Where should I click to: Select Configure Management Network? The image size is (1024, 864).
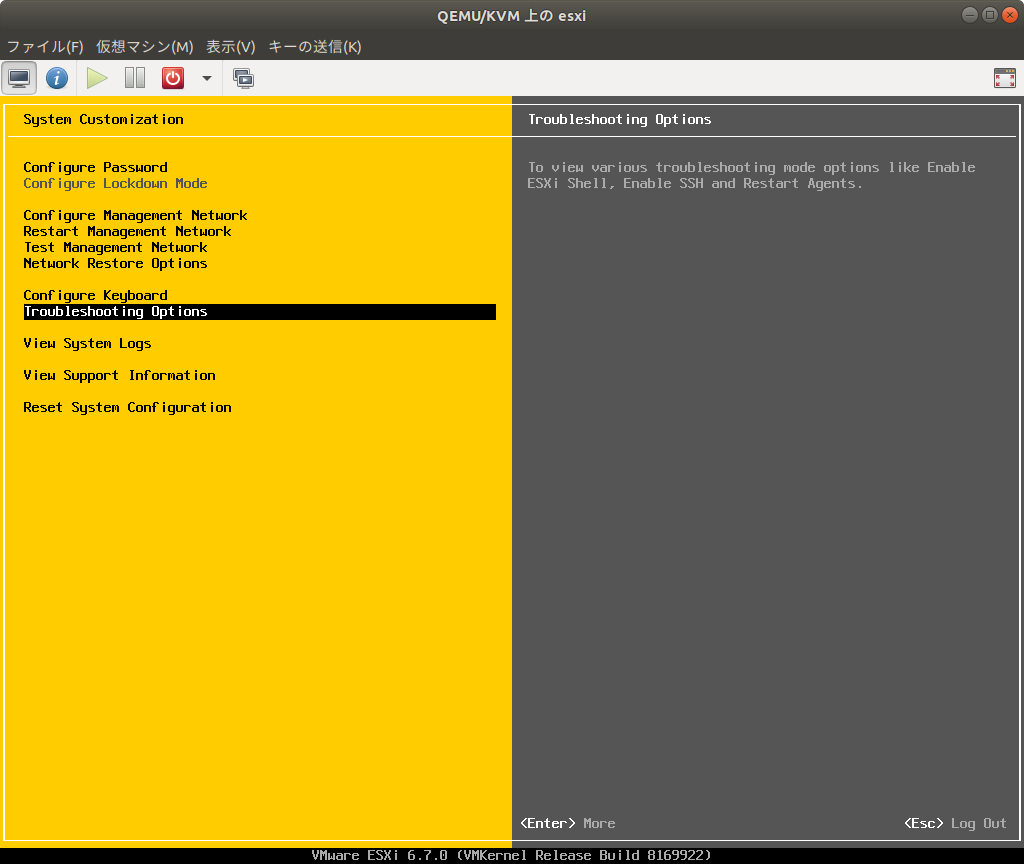[135, 216]
